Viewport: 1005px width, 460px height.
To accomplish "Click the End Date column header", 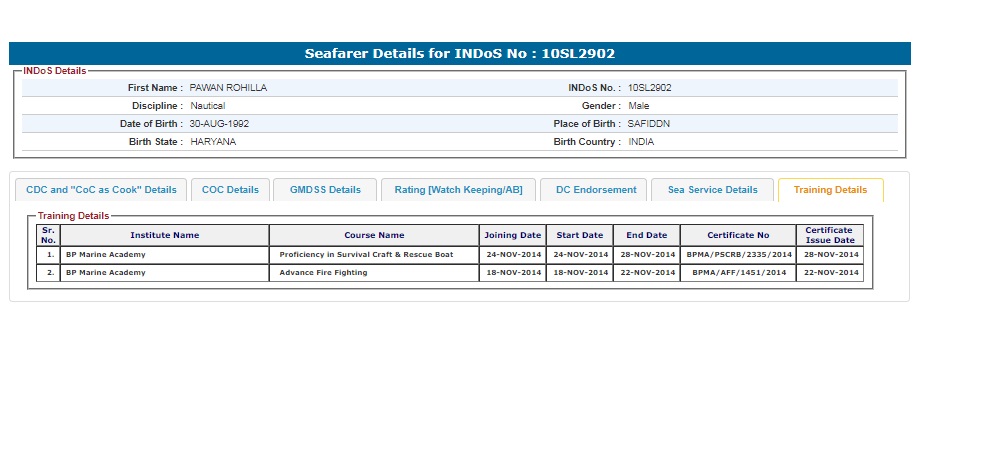I will tap(647, 235).
